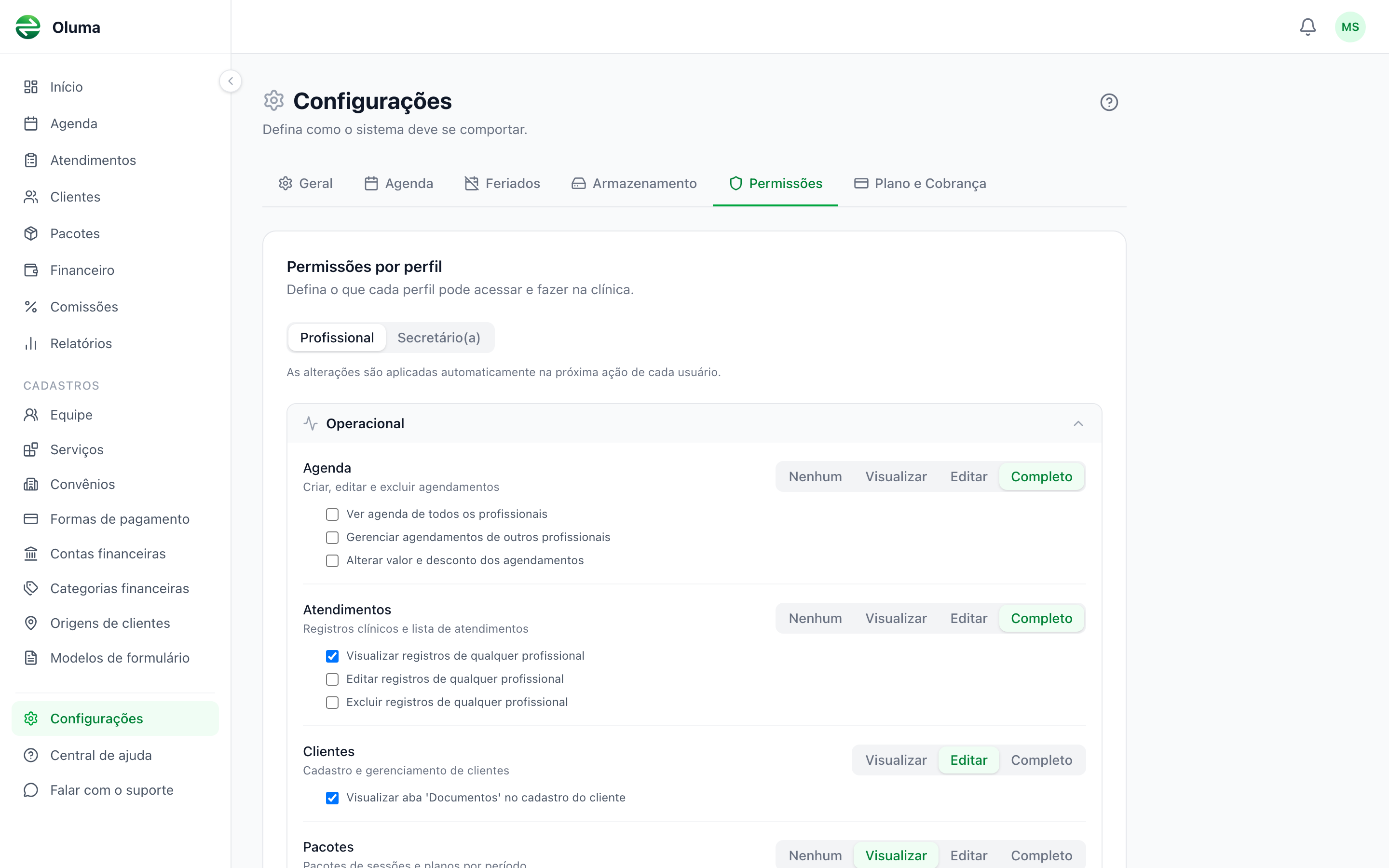Uncheck 'Visualizar registros de qualquer profissional'
This screenshot has height=868, width=1389.
[332, 656]
